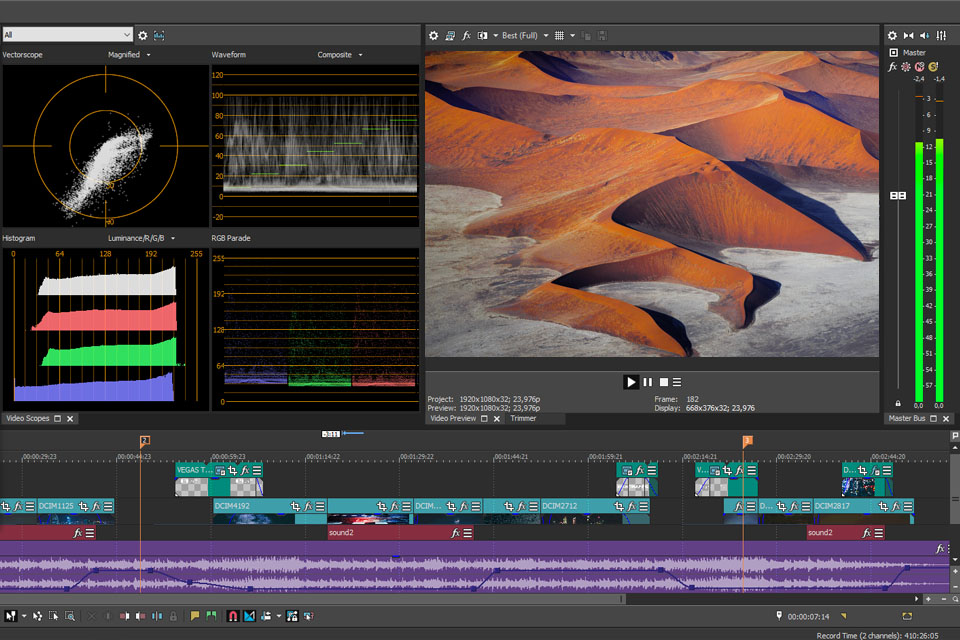Image resolution: width=960 pixels, height=640 pixels.
Task: Open Auto Ripple dropdown arrow
Action: 279,616
